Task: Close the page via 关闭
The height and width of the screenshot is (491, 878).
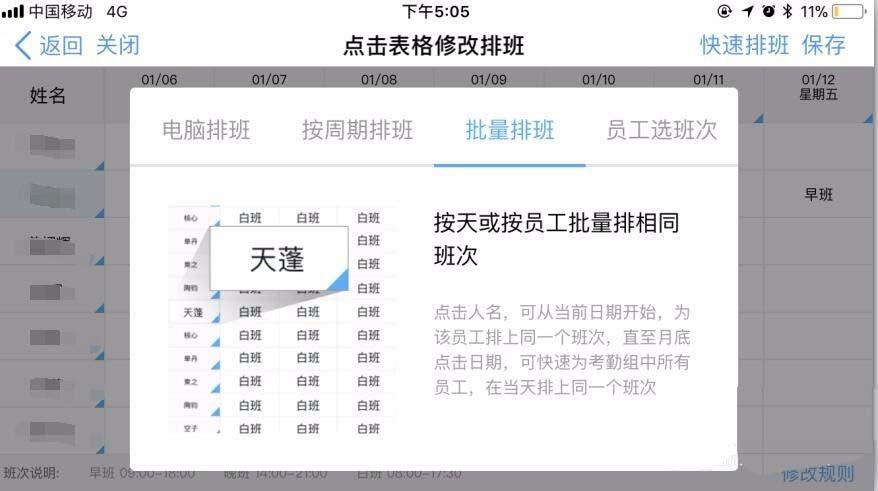Action: [118, 45]
